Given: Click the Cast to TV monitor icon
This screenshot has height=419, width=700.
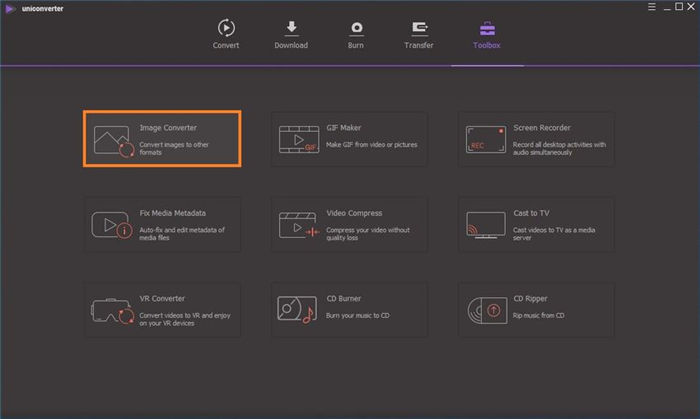Looking at the screenshot, I should [486, 225].
